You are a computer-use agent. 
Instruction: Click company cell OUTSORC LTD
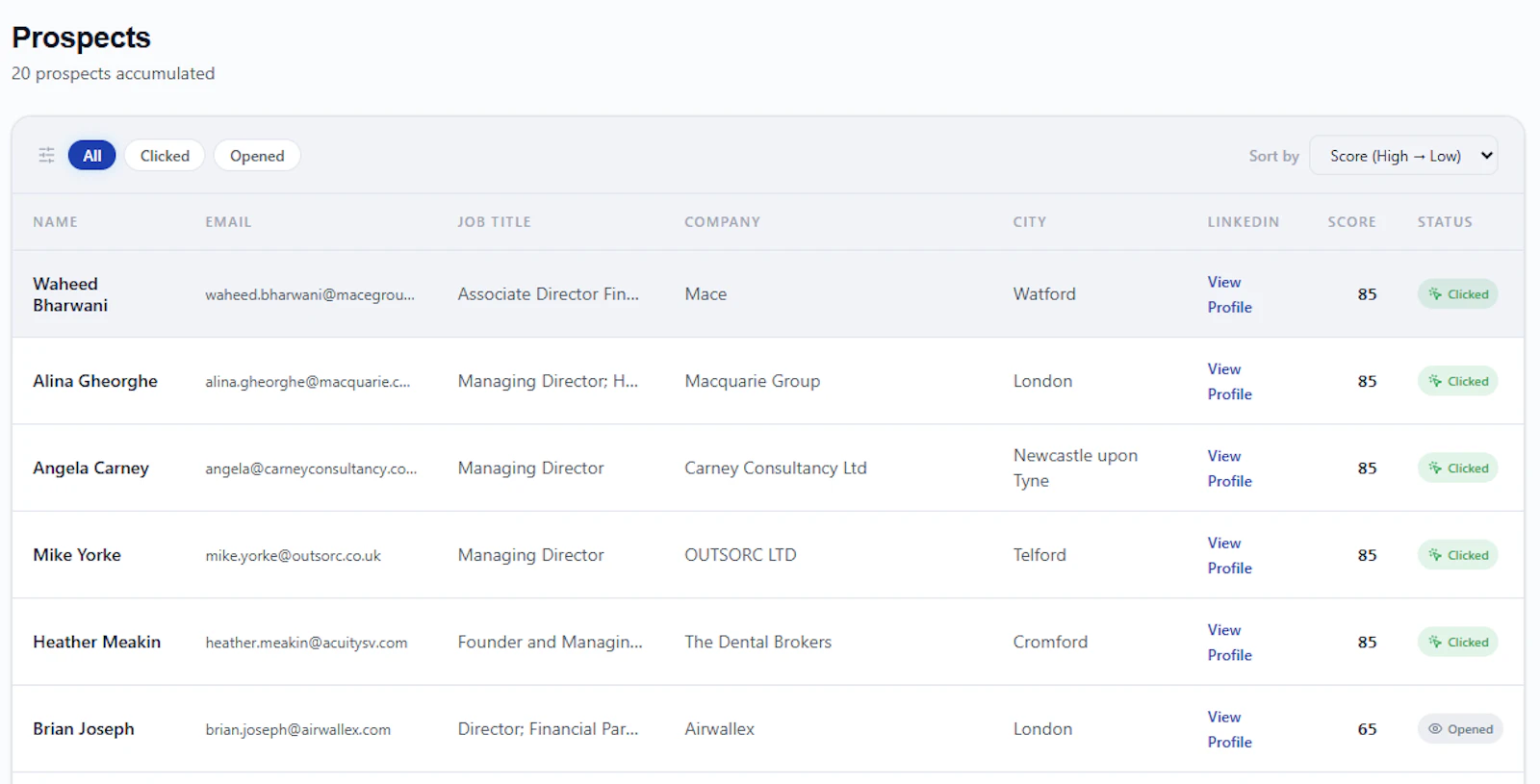pos(740,555)
